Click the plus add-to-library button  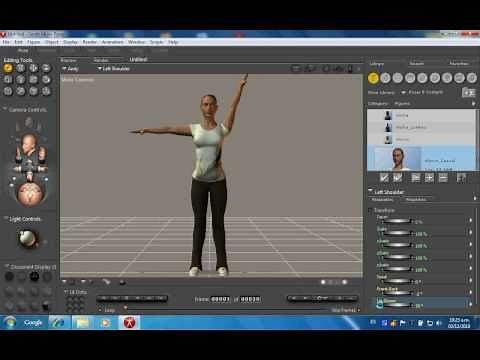[429, 178]
